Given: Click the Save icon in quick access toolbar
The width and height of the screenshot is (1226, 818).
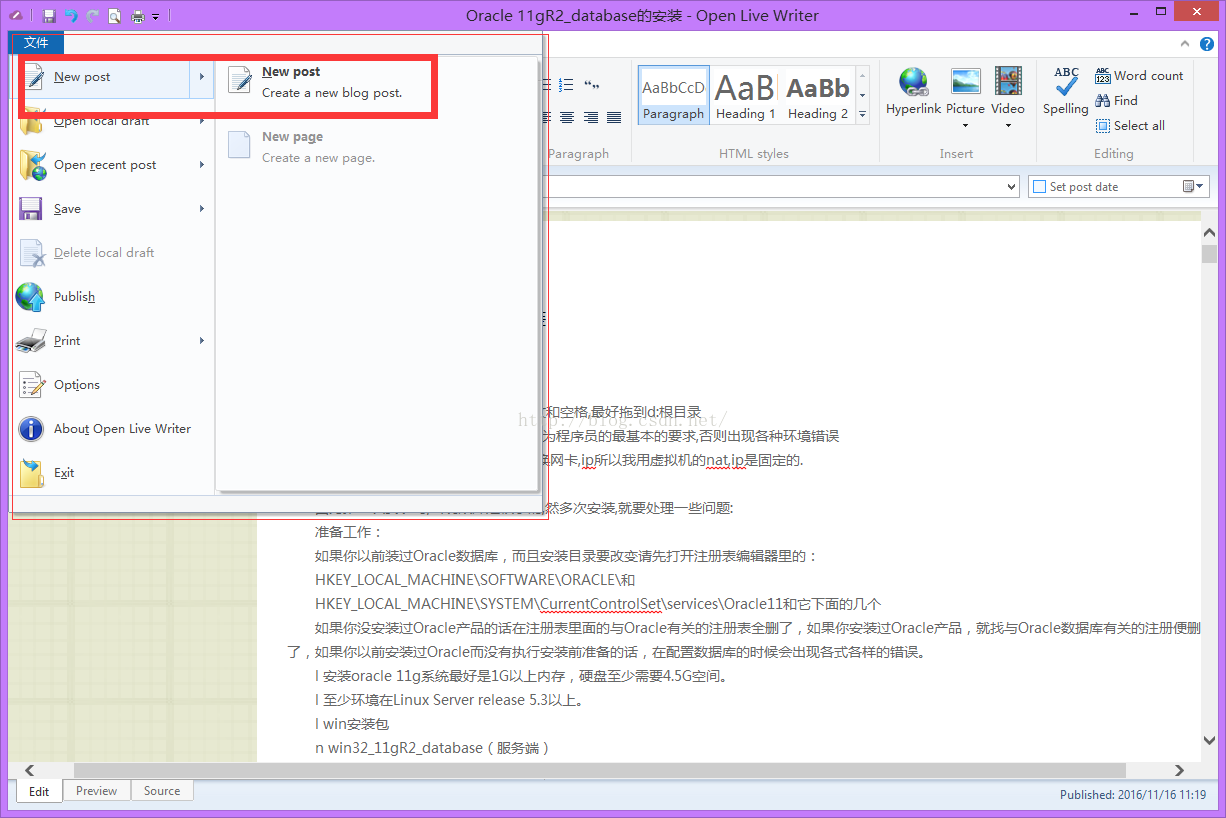Looking at the screenshot, I should (49, 16).
